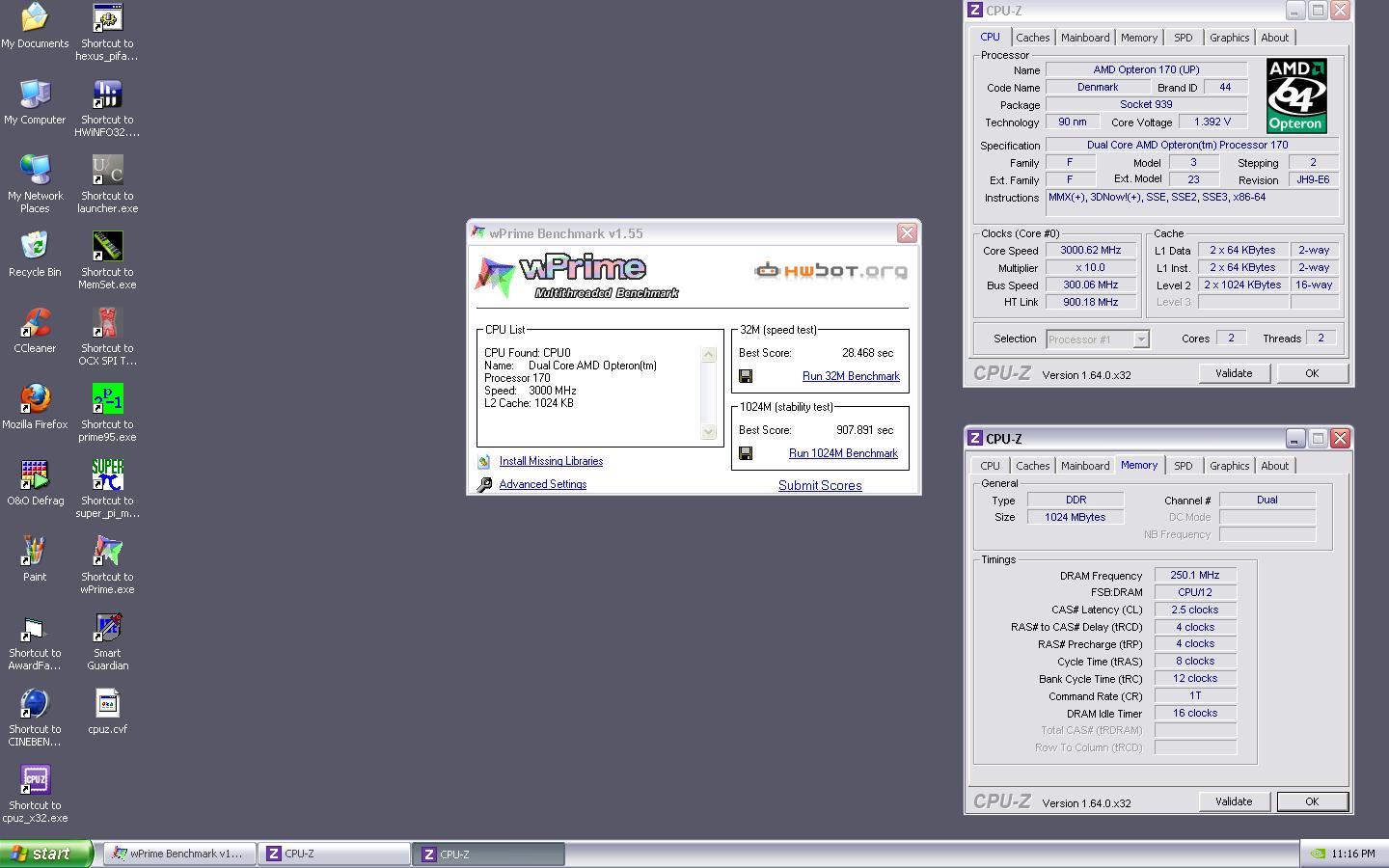Launch CCleaner from the desktop
Viewport: 1389px width, 868px height.
pos(35,332)
